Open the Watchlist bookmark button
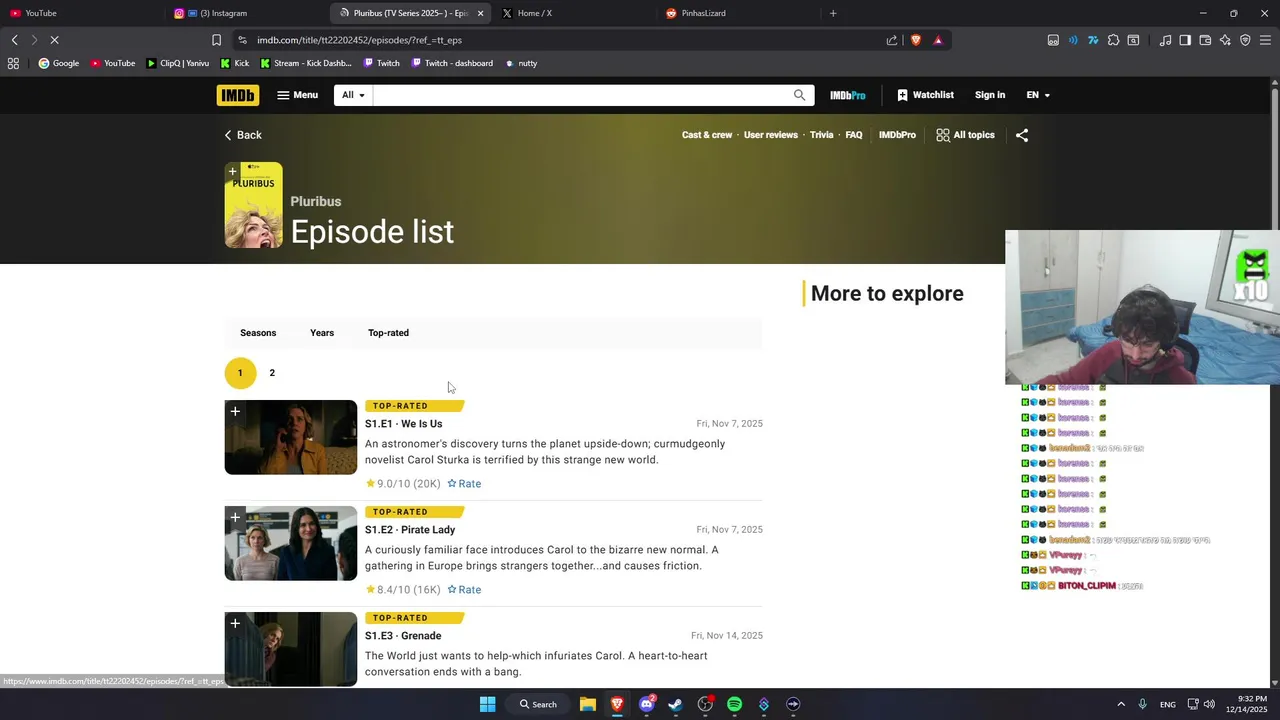Viewport: 1280px width, 720px height. point(925,95)
